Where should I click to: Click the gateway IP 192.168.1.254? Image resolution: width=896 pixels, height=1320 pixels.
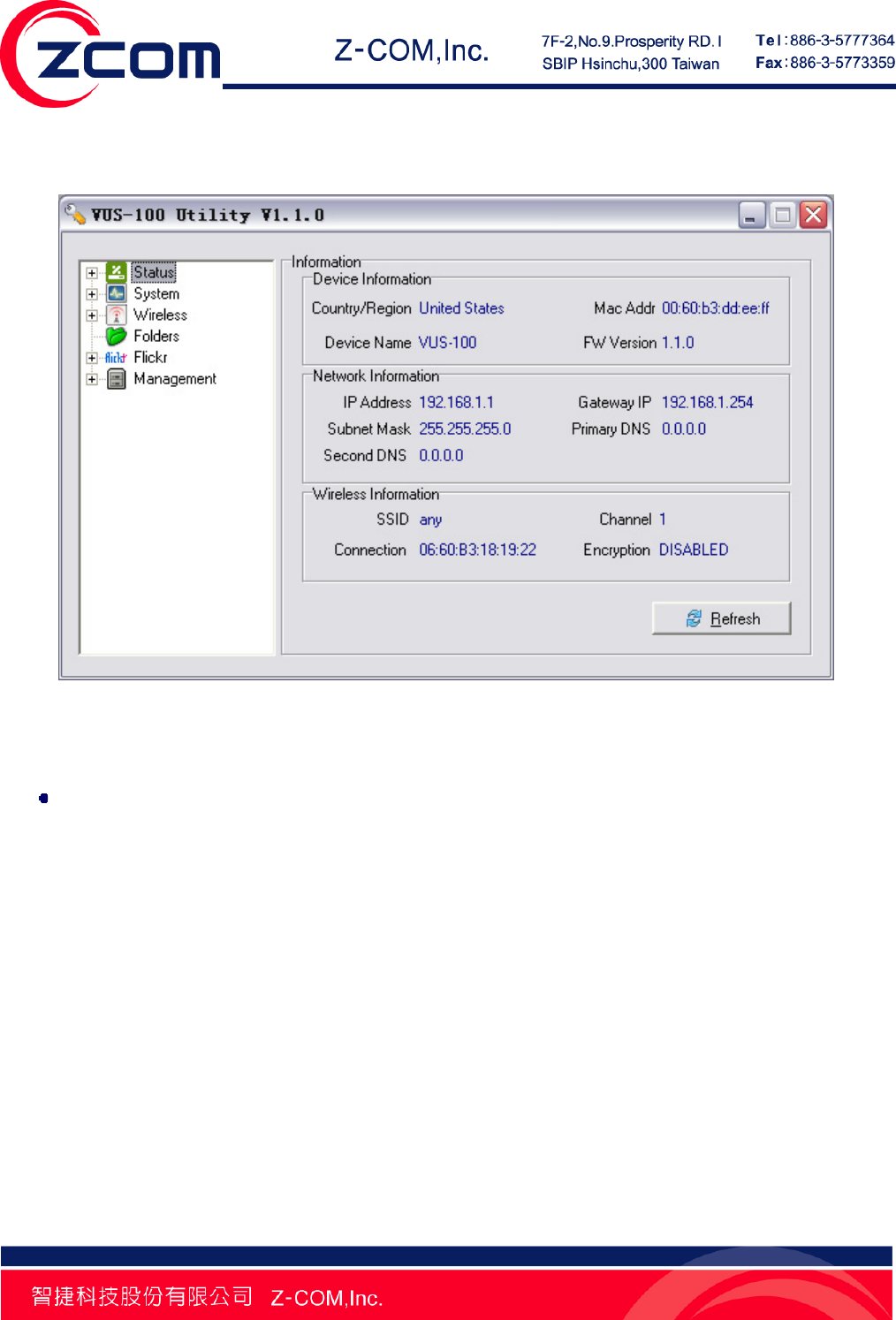(707, 403)
